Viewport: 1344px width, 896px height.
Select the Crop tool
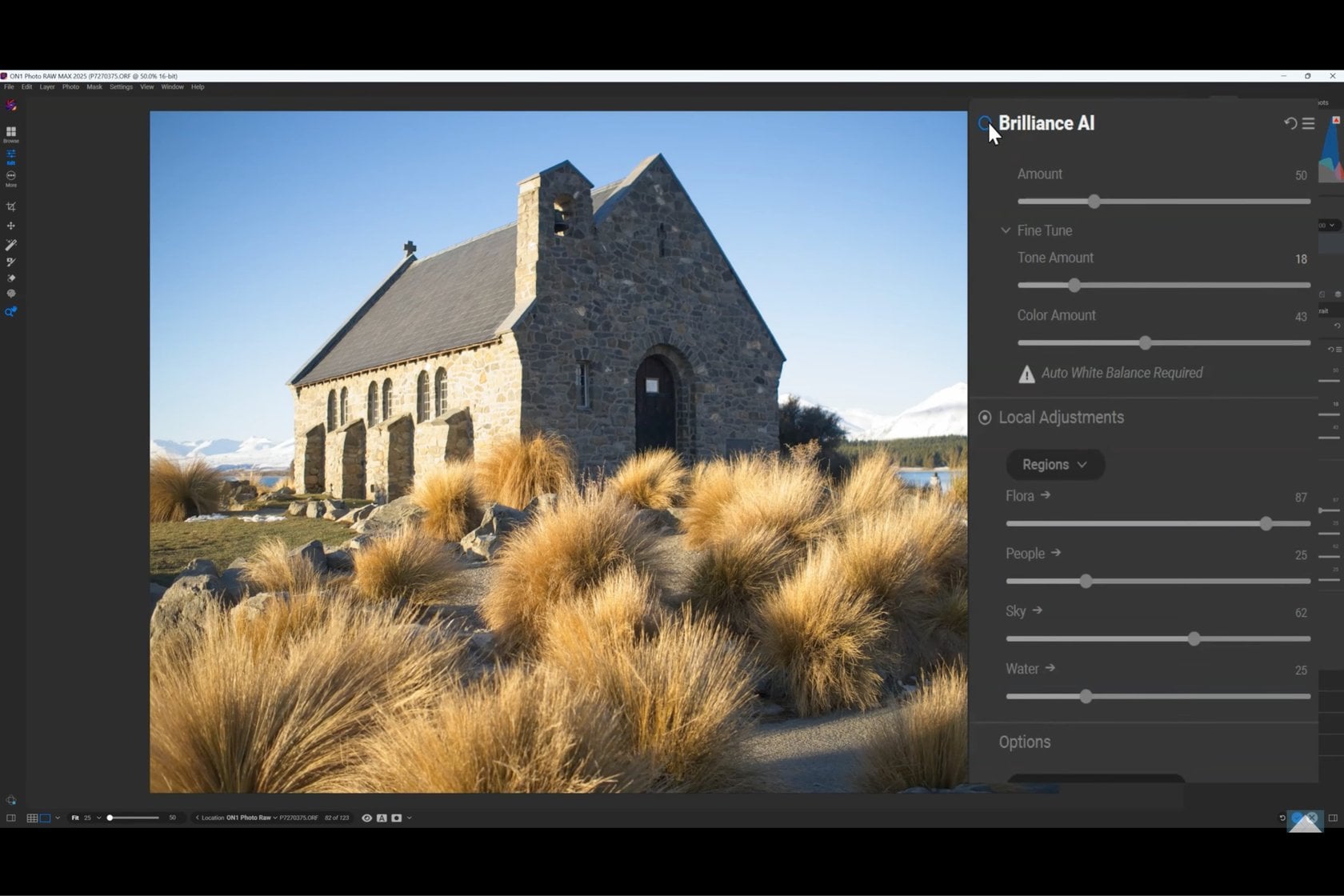coord(10,206)
